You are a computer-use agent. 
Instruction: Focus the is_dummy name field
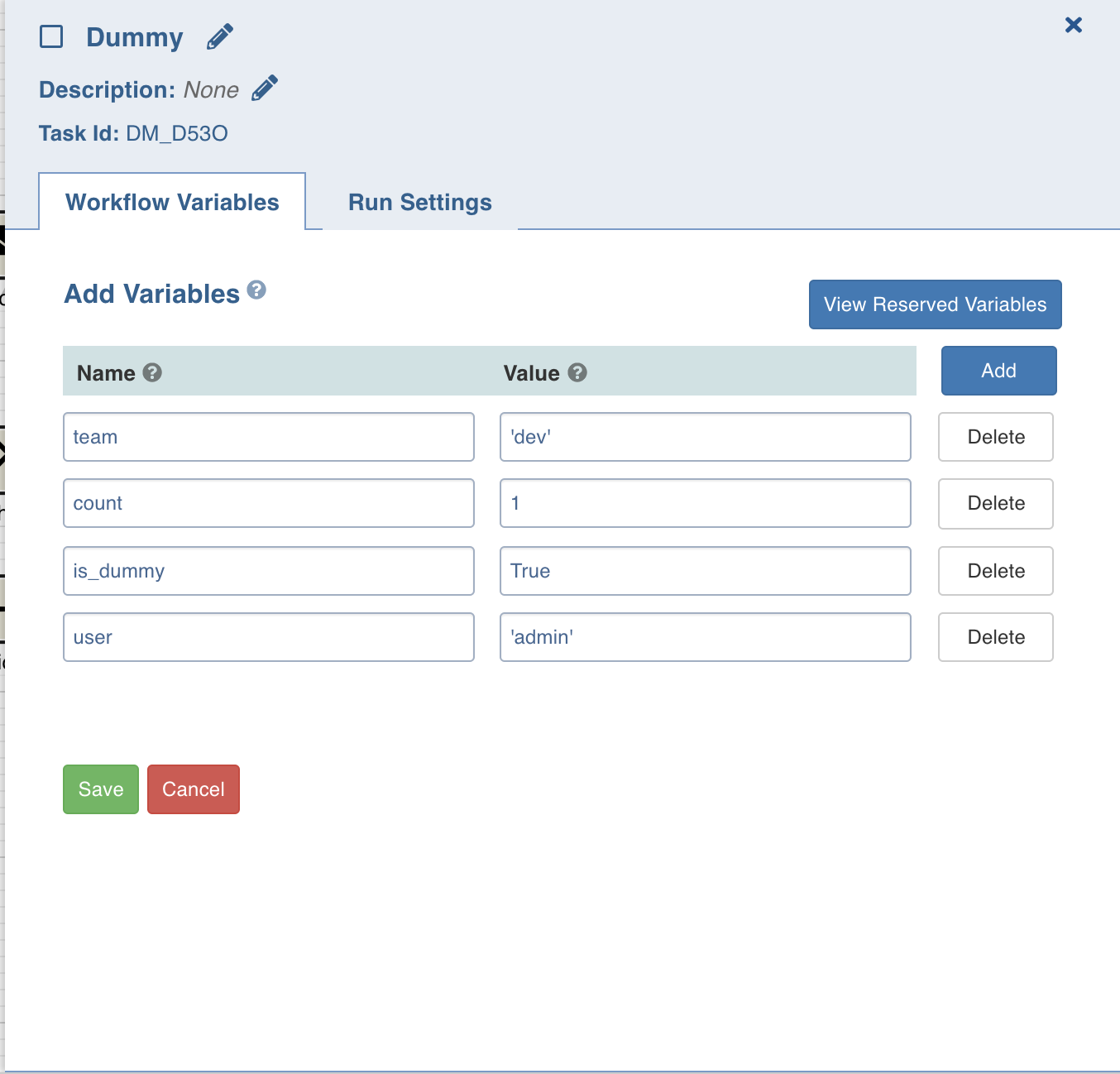(x=269, y=571)
